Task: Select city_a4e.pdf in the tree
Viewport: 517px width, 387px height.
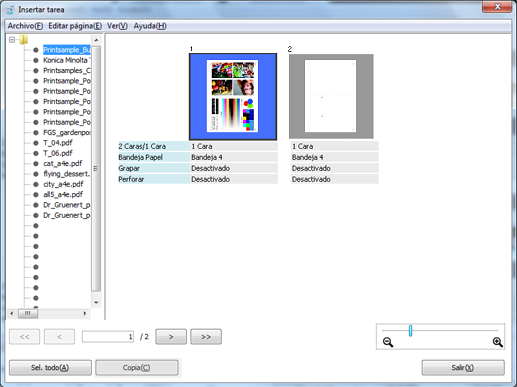Action: point(63,184)
